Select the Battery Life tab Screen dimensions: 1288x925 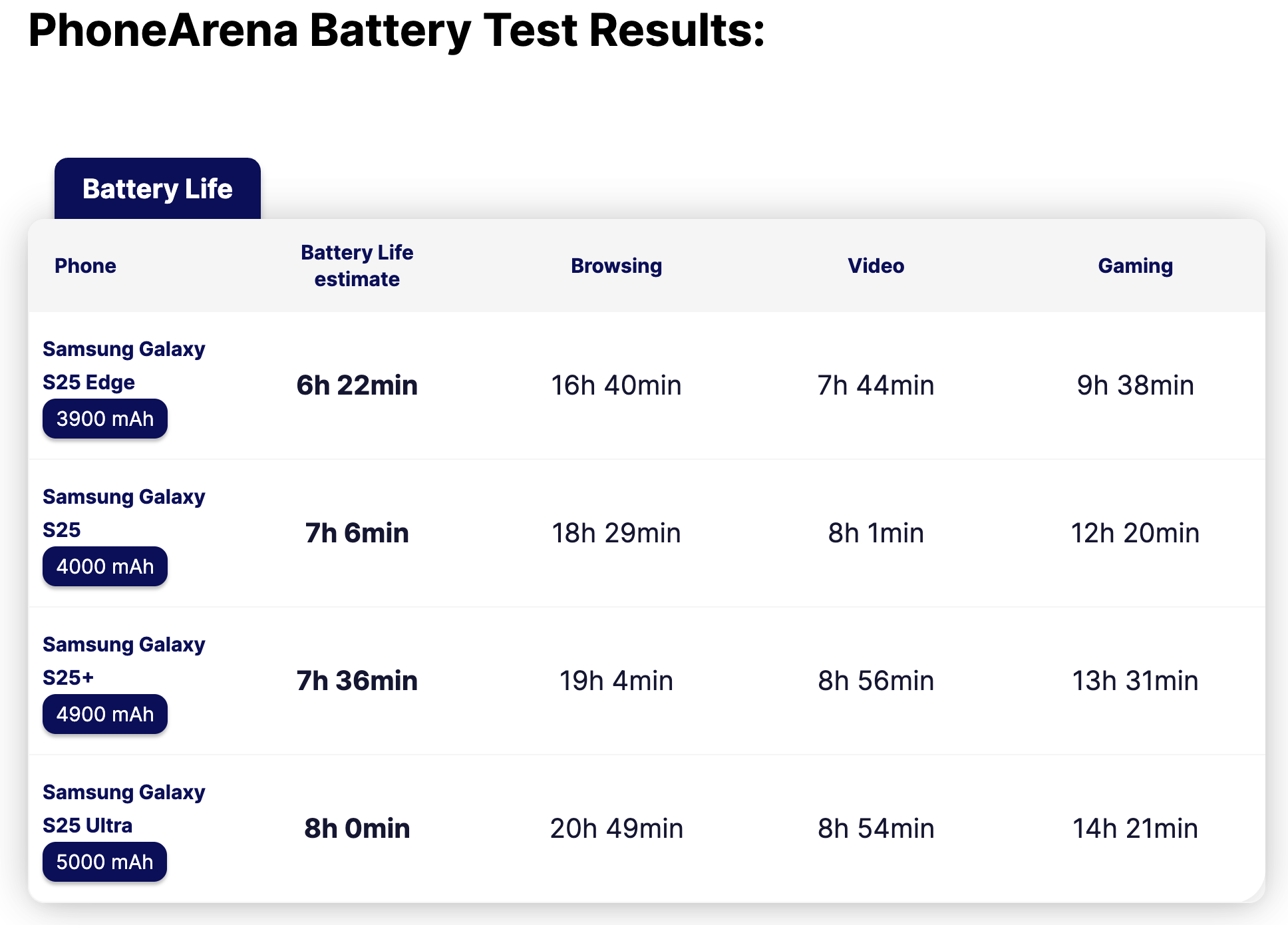tap(158, 189)
